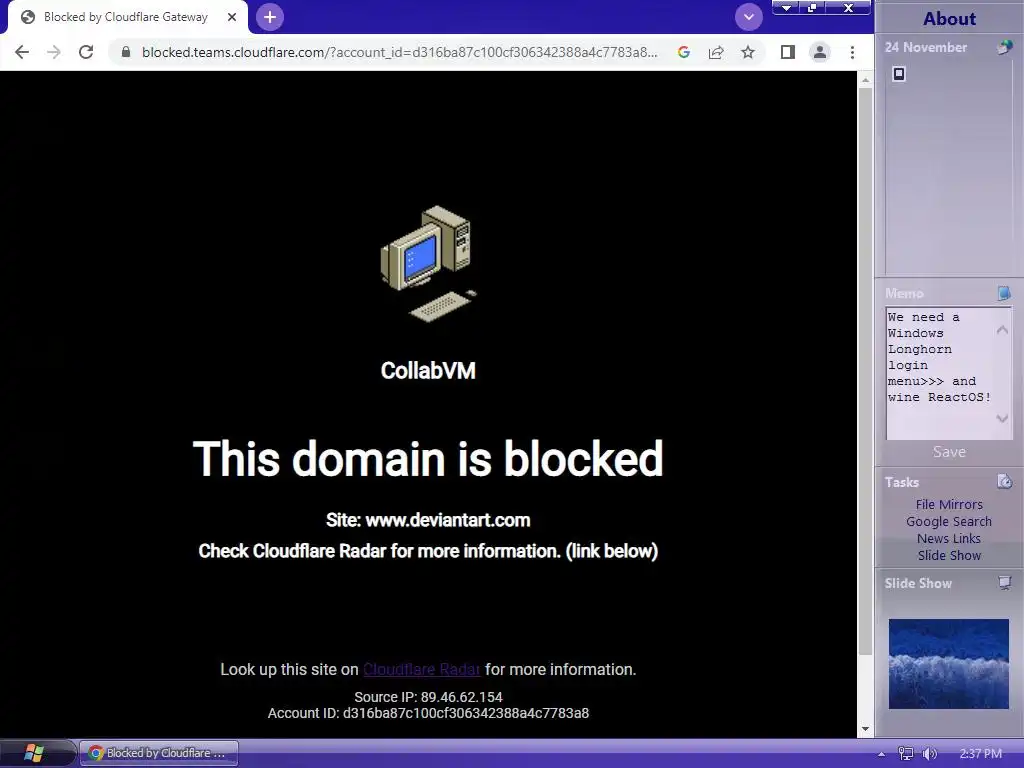Open a new tab with plus button
Viewport: 1024px width, 768px height.
point(270,17)
